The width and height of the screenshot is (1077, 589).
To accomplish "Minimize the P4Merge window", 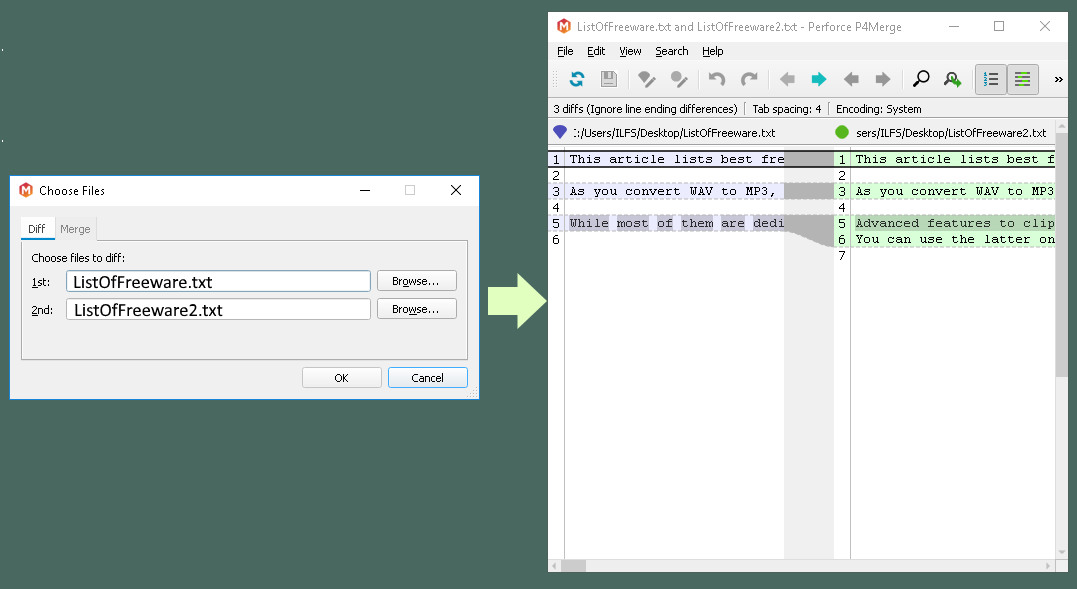I will pyautogui.click(x=953, y=26).
